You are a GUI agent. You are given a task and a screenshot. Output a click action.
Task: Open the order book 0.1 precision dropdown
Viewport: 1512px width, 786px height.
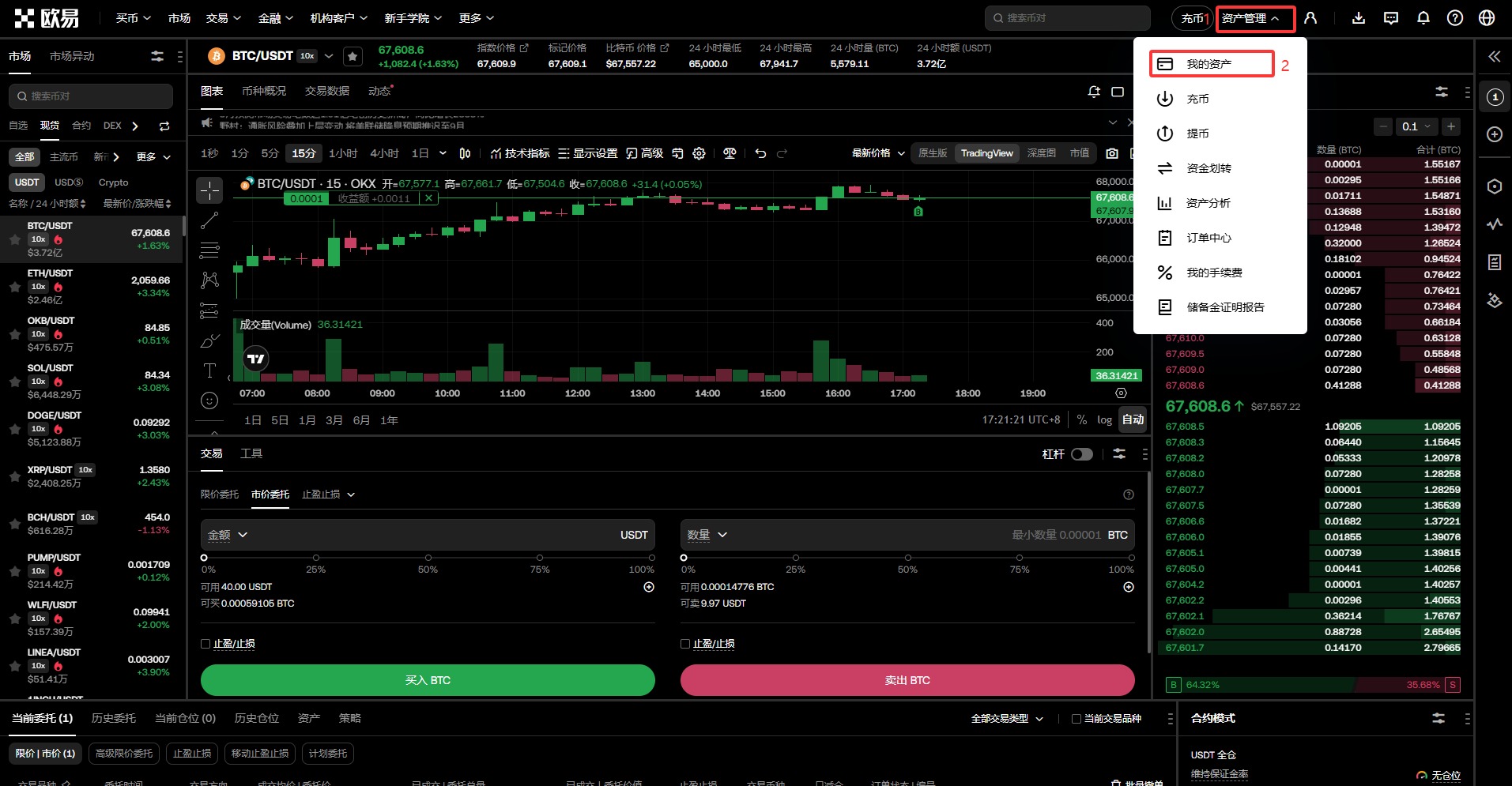point(1416,126)
